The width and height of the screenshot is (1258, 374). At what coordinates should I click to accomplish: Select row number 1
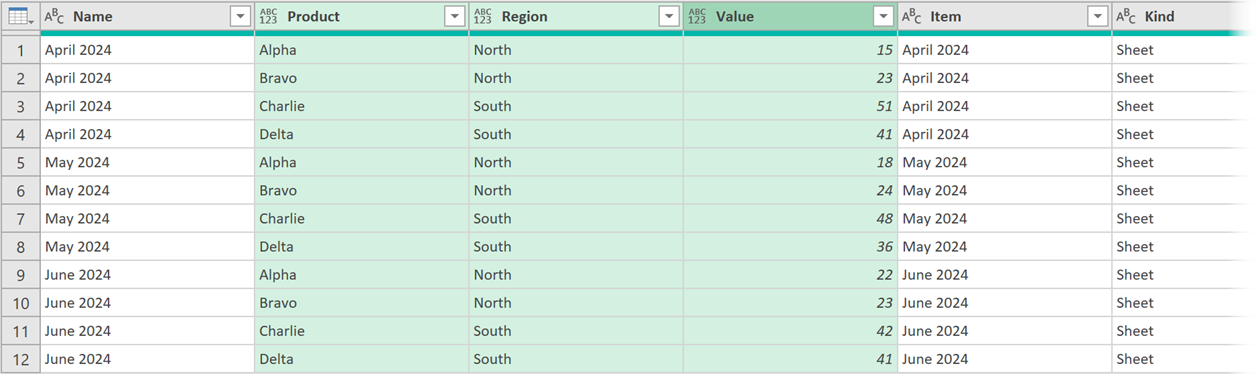(21, 50)
